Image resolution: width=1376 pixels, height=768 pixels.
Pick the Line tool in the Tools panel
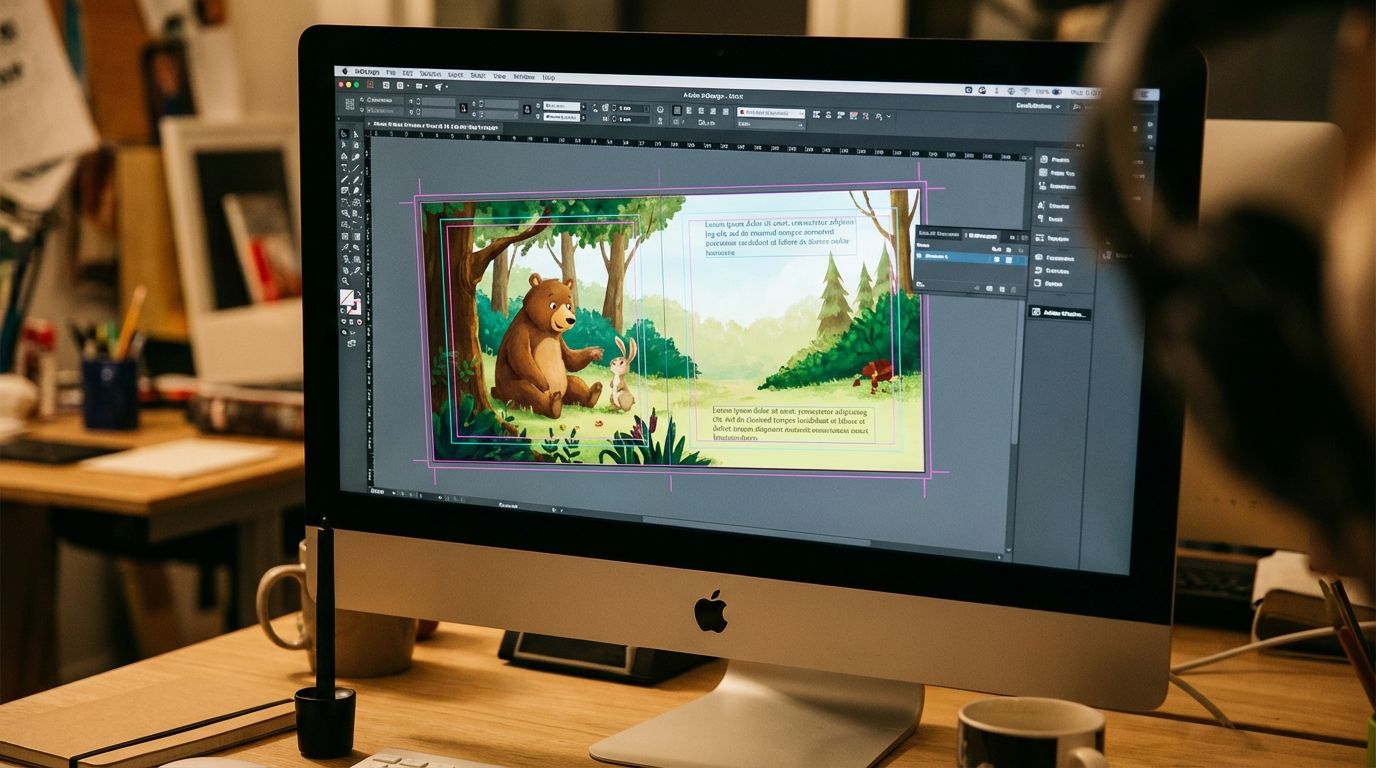point(357,167)
